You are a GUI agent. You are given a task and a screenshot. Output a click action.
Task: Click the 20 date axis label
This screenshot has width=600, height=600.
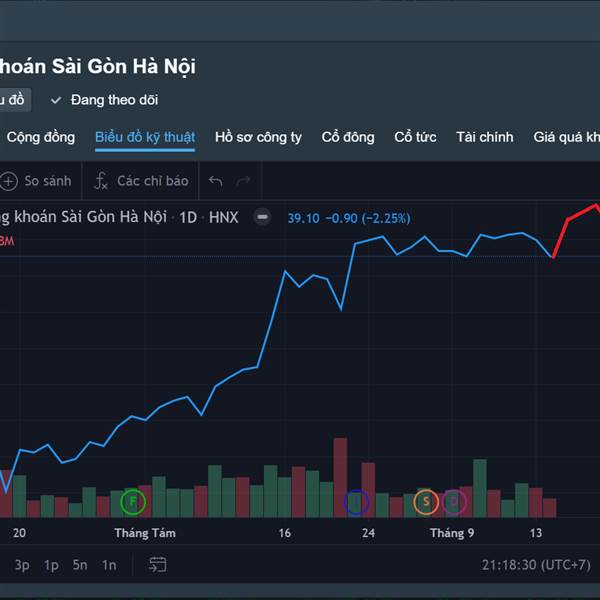[x=19, y=533]
